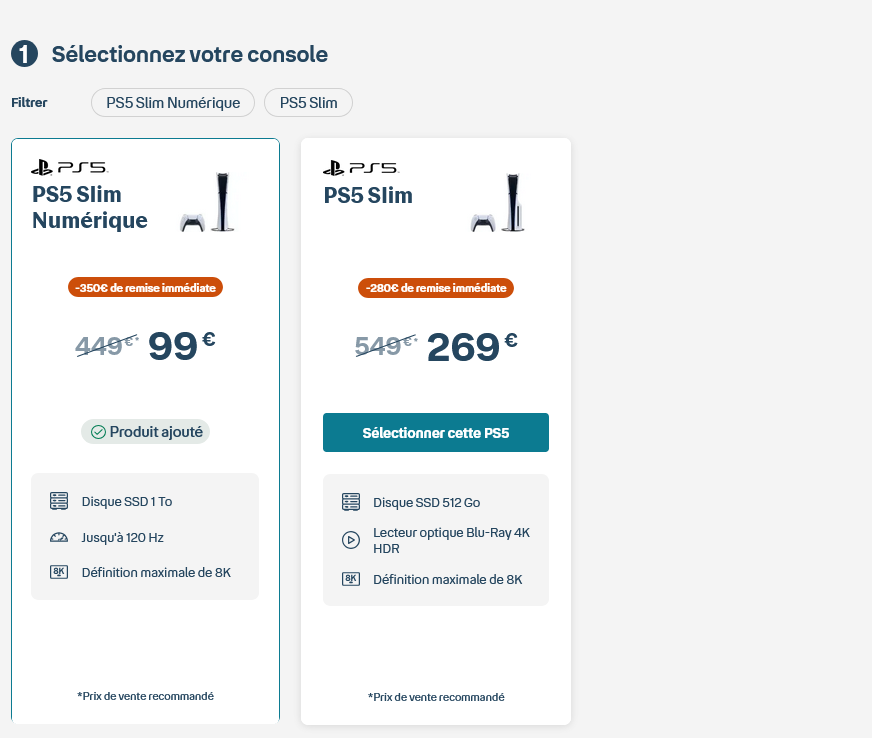This screenshot has height=738, width=872.
Task: Click the -280€ immediate discount badge
Action: coord(436,288)
